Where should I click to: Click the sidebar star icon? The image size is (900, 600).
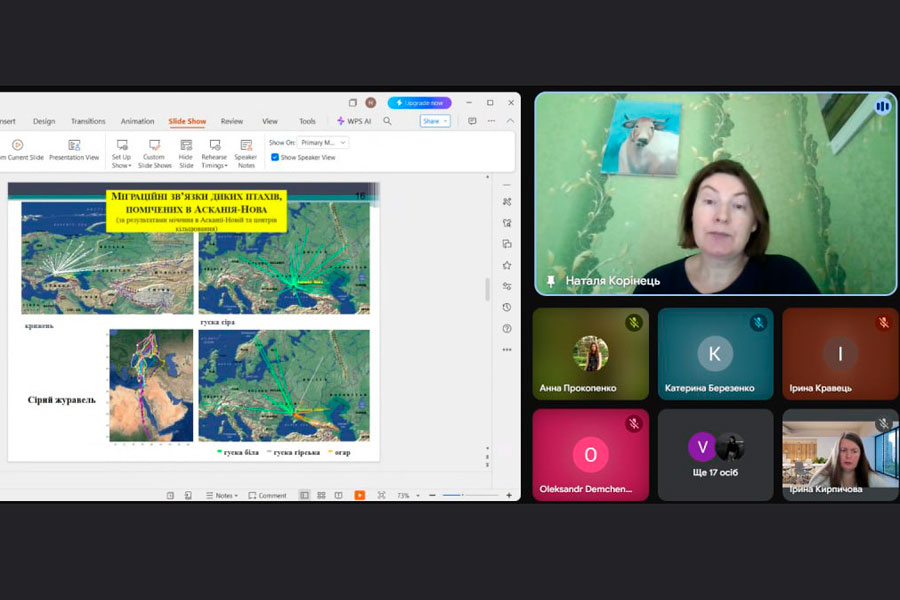pos(507,265)
